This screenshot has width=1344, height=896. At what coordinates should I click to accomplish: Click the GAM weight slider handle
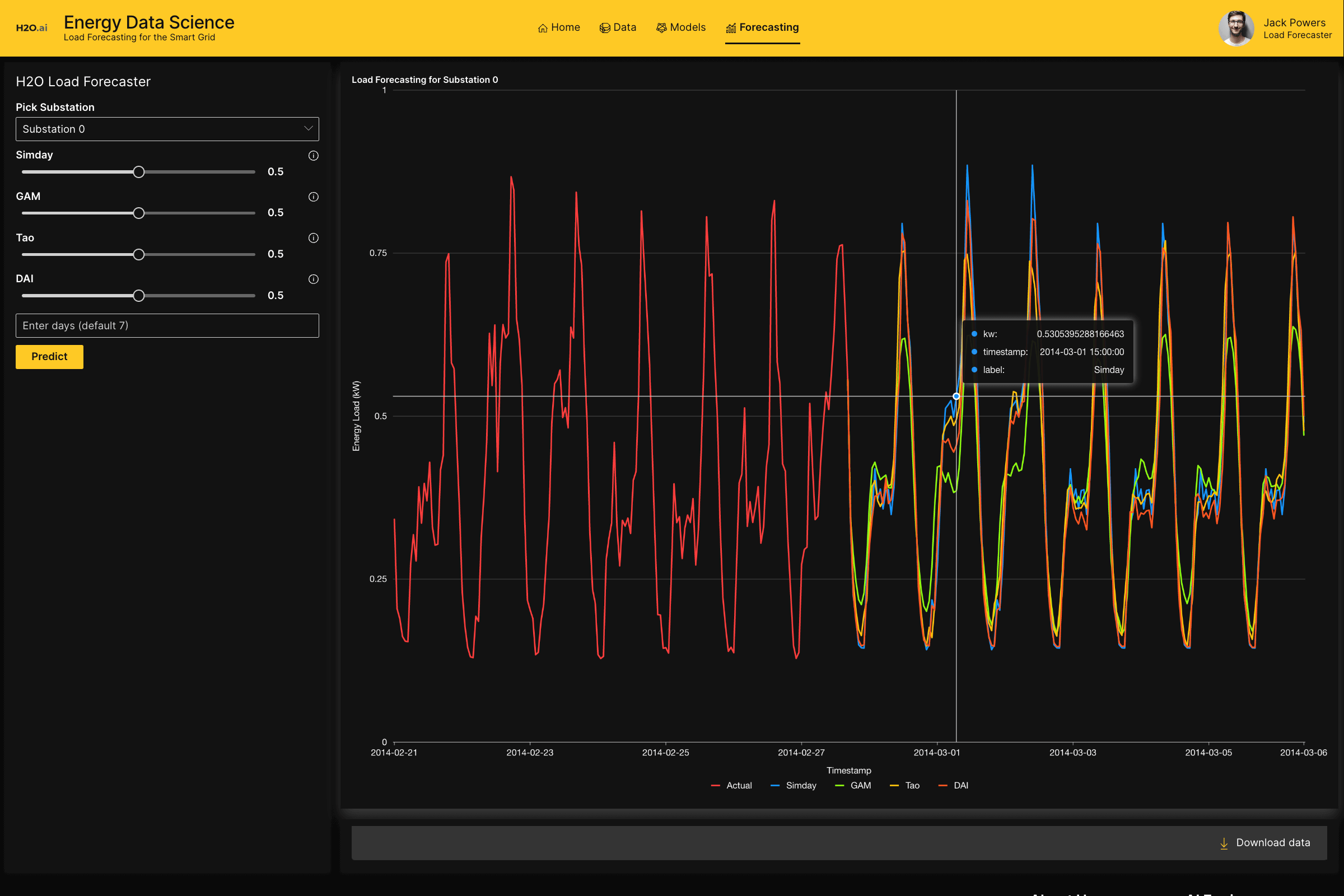coord(138,213)
